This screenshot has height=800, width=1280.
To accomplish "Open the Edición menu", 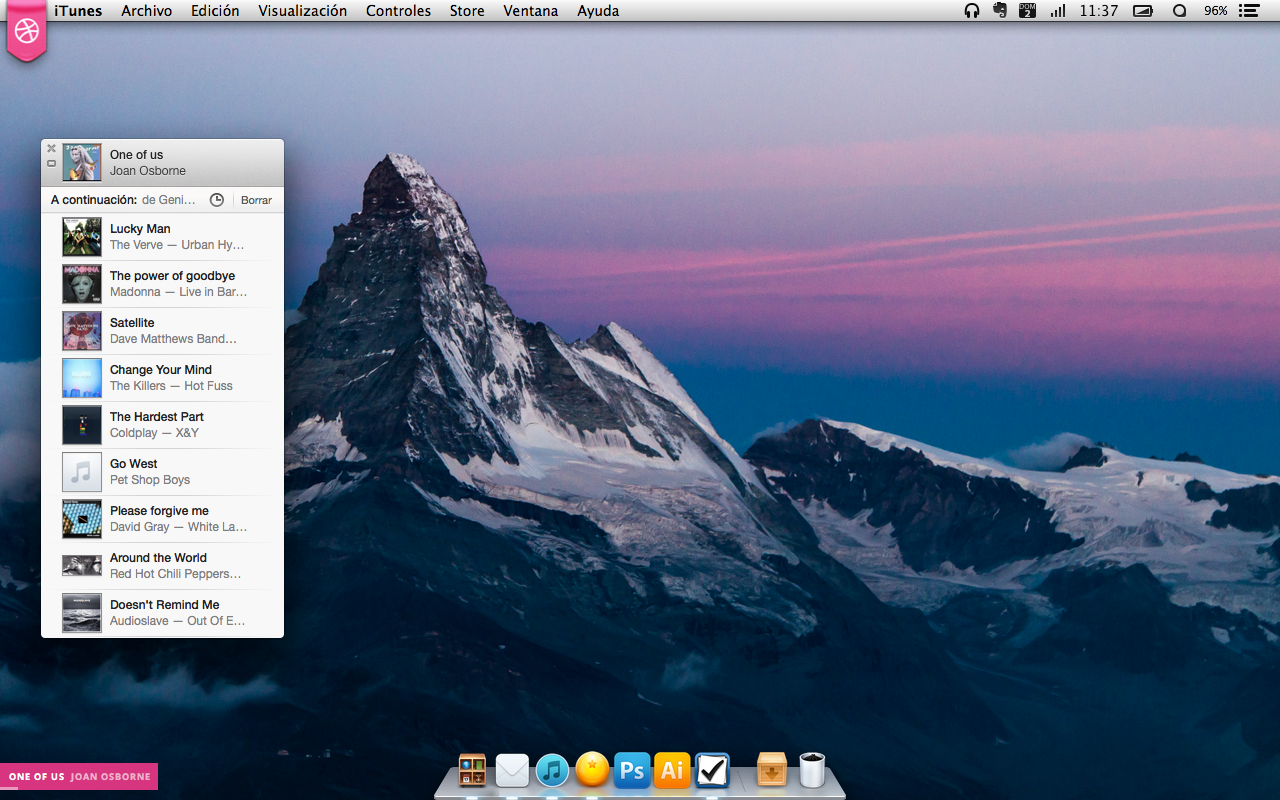I will click(x=215, y=11).
